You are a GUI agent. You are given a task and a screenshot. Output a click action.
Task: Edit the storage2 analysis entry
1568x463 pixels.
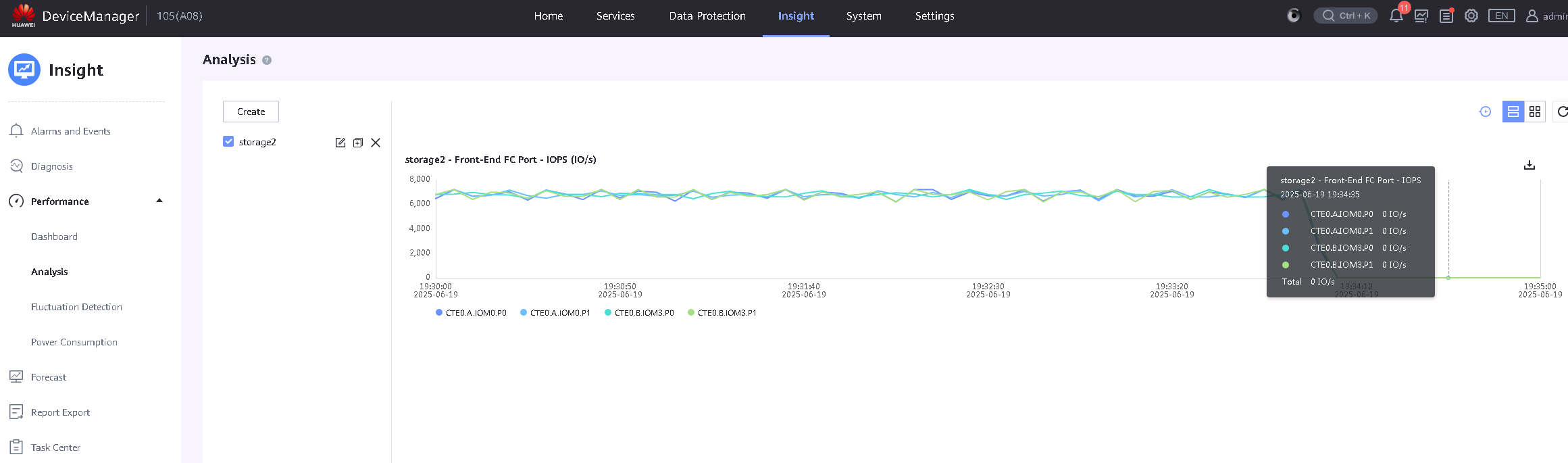(340, 143)
